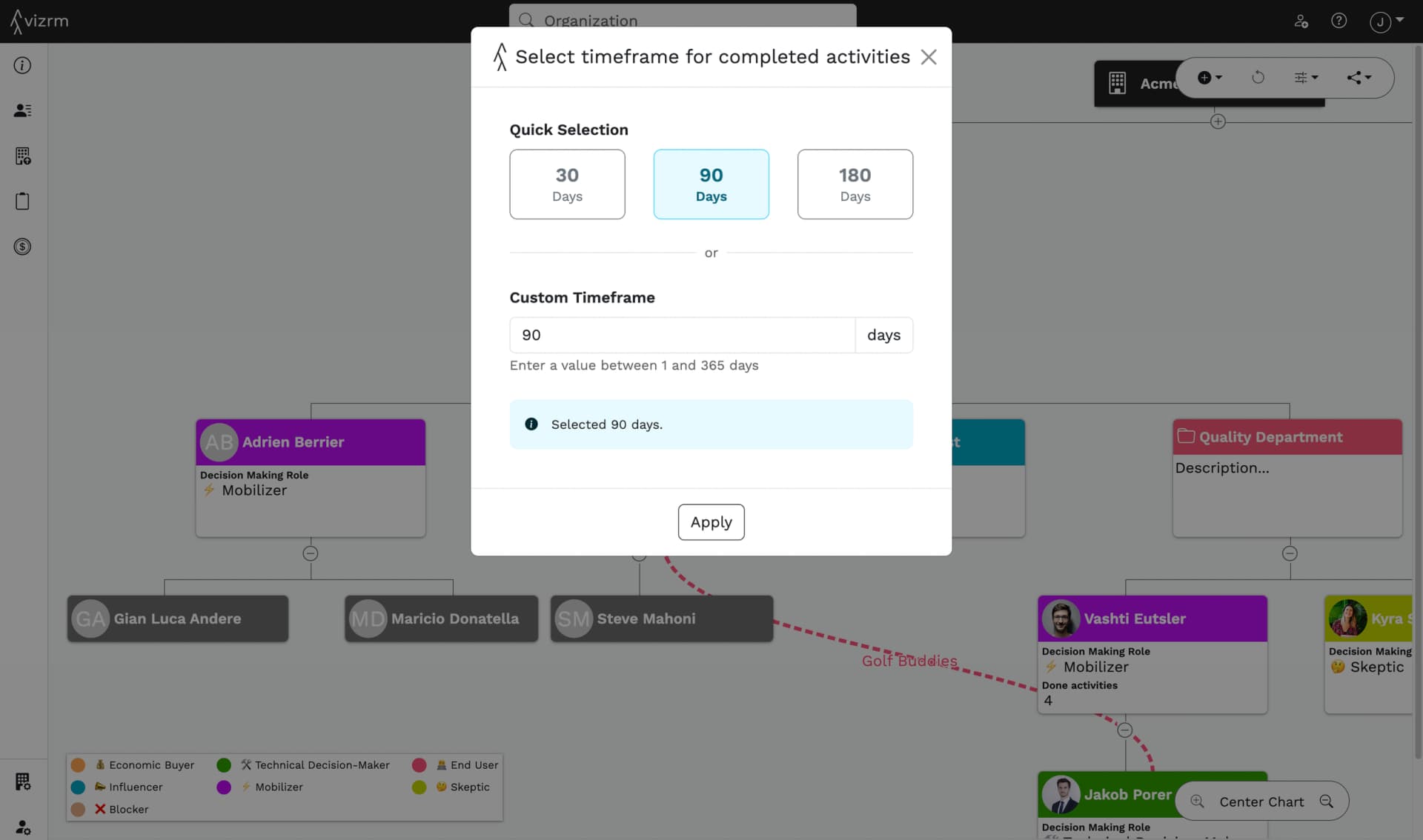Open Gian Luca Andere card
Viewport: 1423px width, 840px height.
178,619
